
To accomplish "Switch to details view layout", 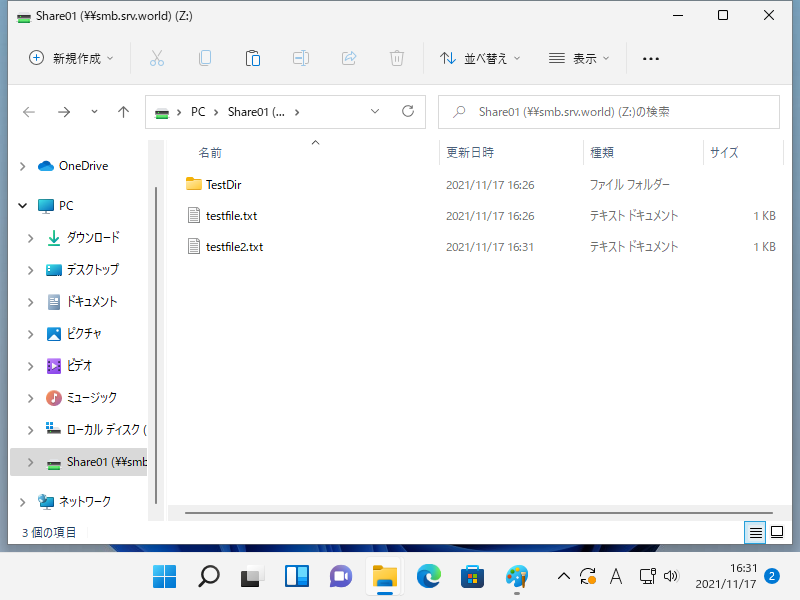I will pyautogui.click(x=756, y=532).
